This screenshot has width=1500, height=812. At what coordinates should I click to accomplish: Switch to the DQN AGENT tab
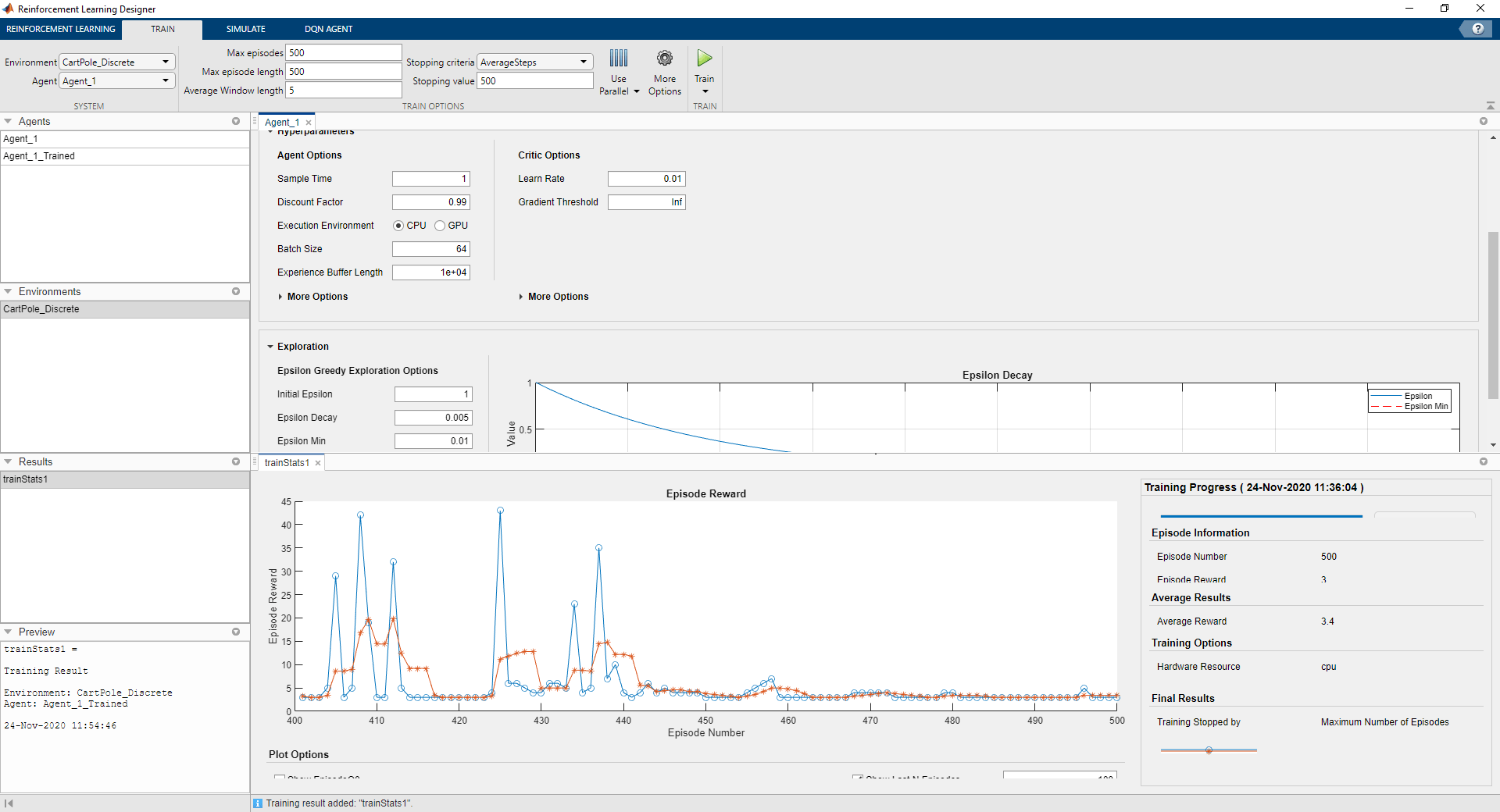328,29
